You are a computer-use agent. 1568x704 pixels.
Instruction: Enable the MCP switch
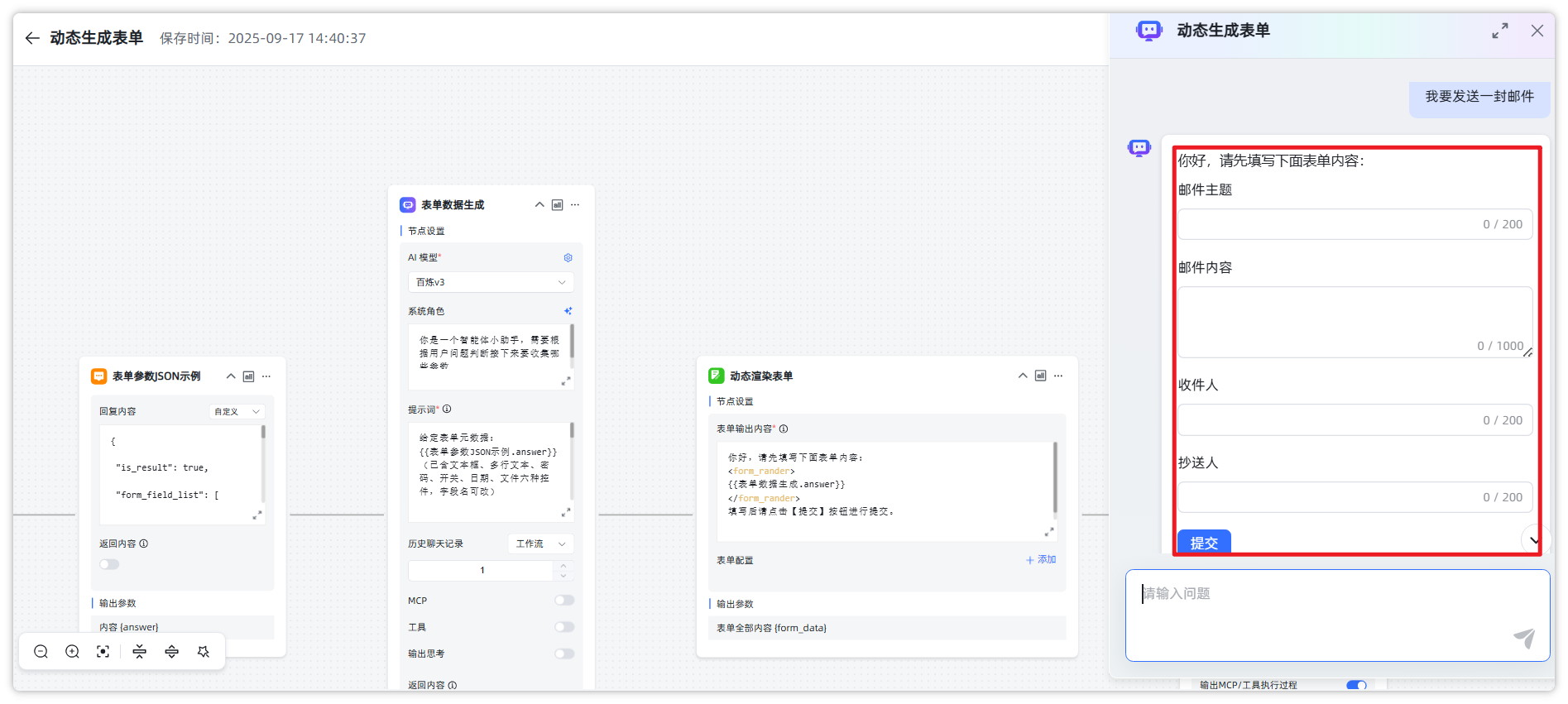[564, 601]
